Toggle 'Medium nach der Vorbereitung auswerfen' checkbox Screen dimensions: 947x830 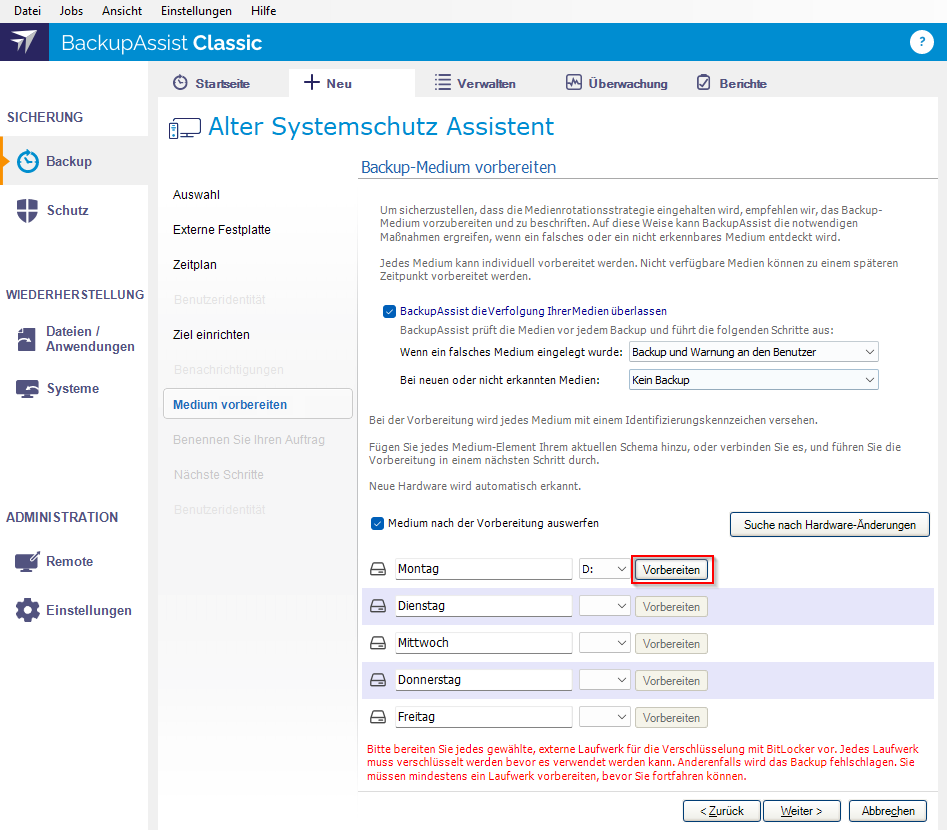pos(377,524)
